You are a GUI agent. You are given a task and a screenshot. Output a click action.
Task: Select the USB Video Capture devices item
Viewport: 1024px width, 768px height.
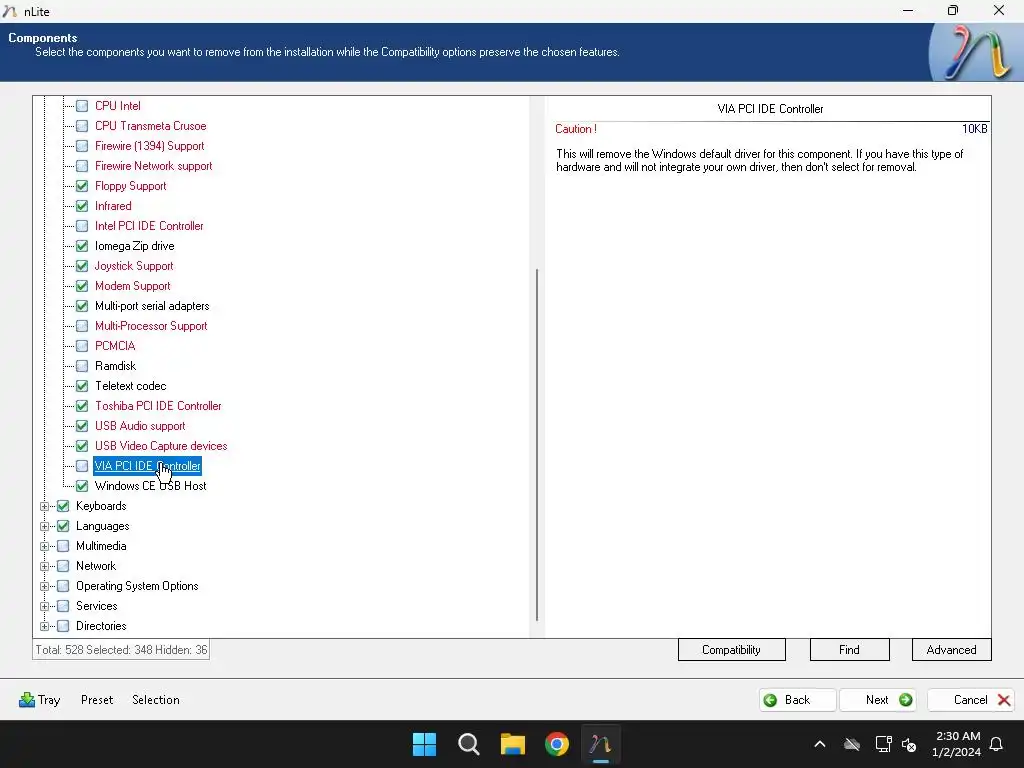coord(161,446)
